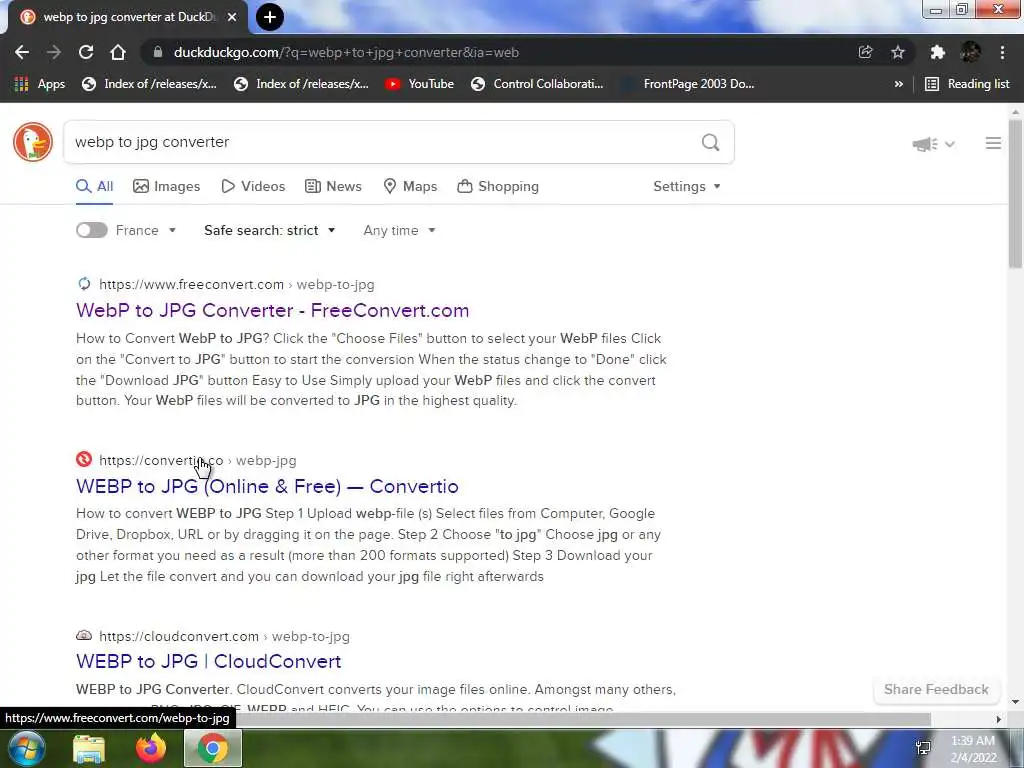The height and width of the screenshot is (768, 1024).
Task: Toggle the France region switch
Action: coord(91,230)
